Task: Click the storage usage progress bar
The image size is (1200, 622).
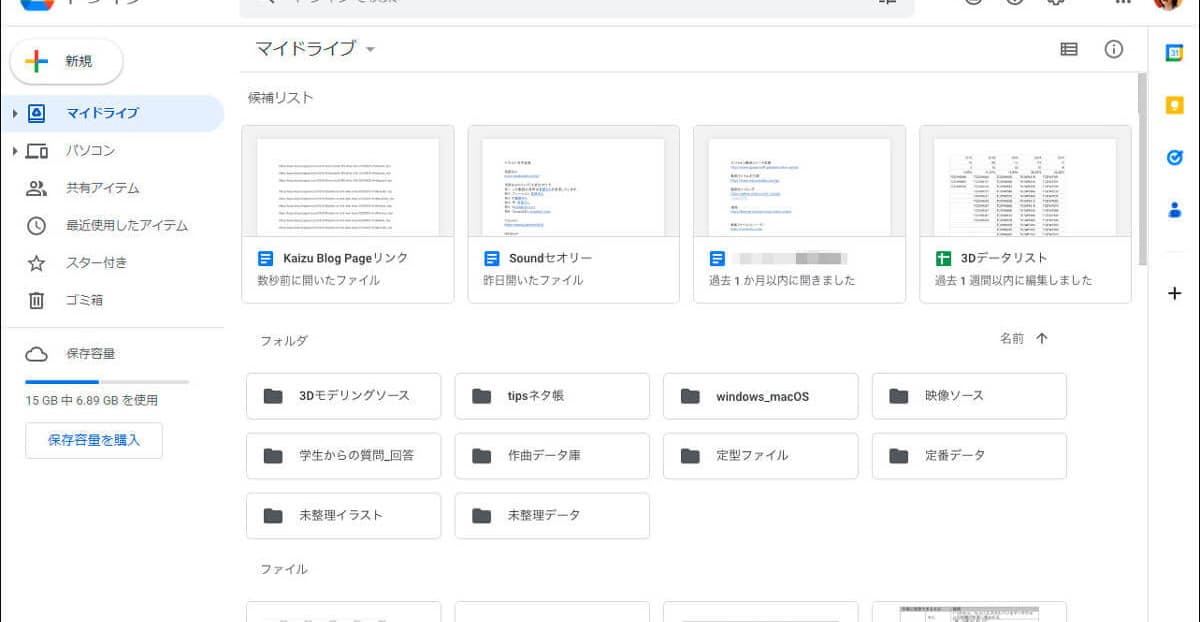Action: click(107, 382)
